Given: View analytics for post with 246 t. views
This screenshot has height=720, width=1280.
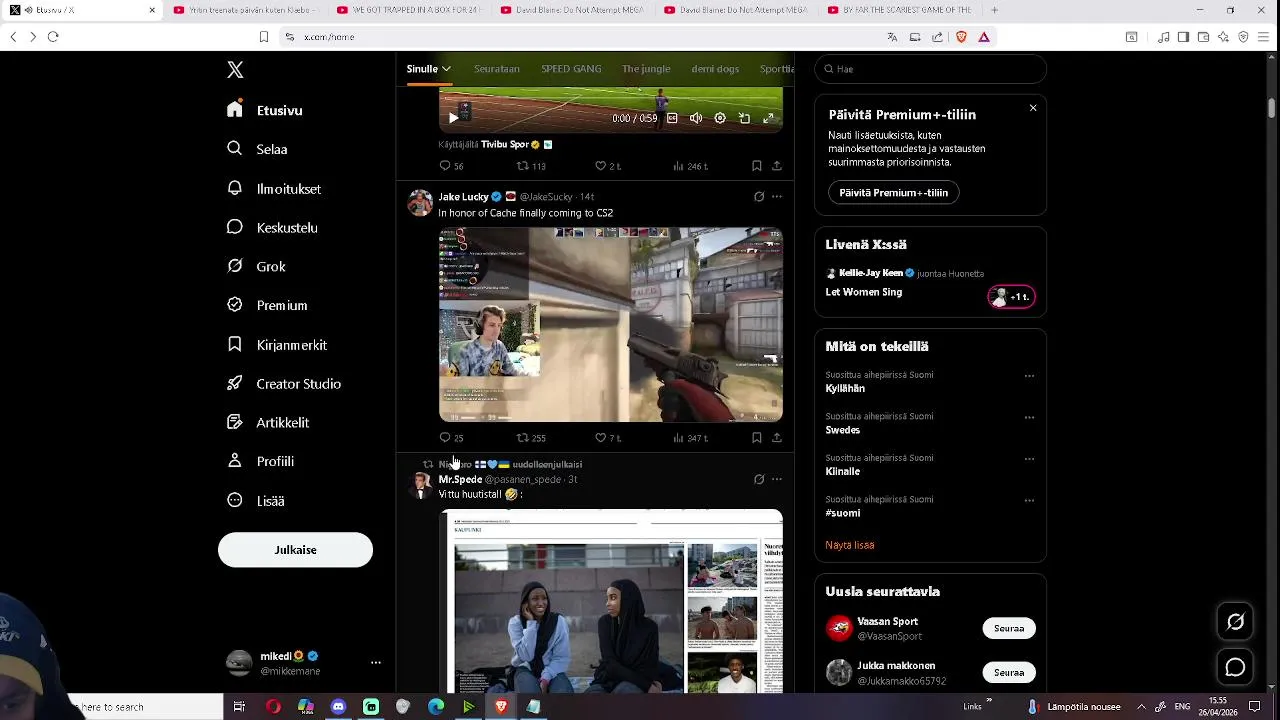Looking at the screenshot, I should tap(690, 166).
